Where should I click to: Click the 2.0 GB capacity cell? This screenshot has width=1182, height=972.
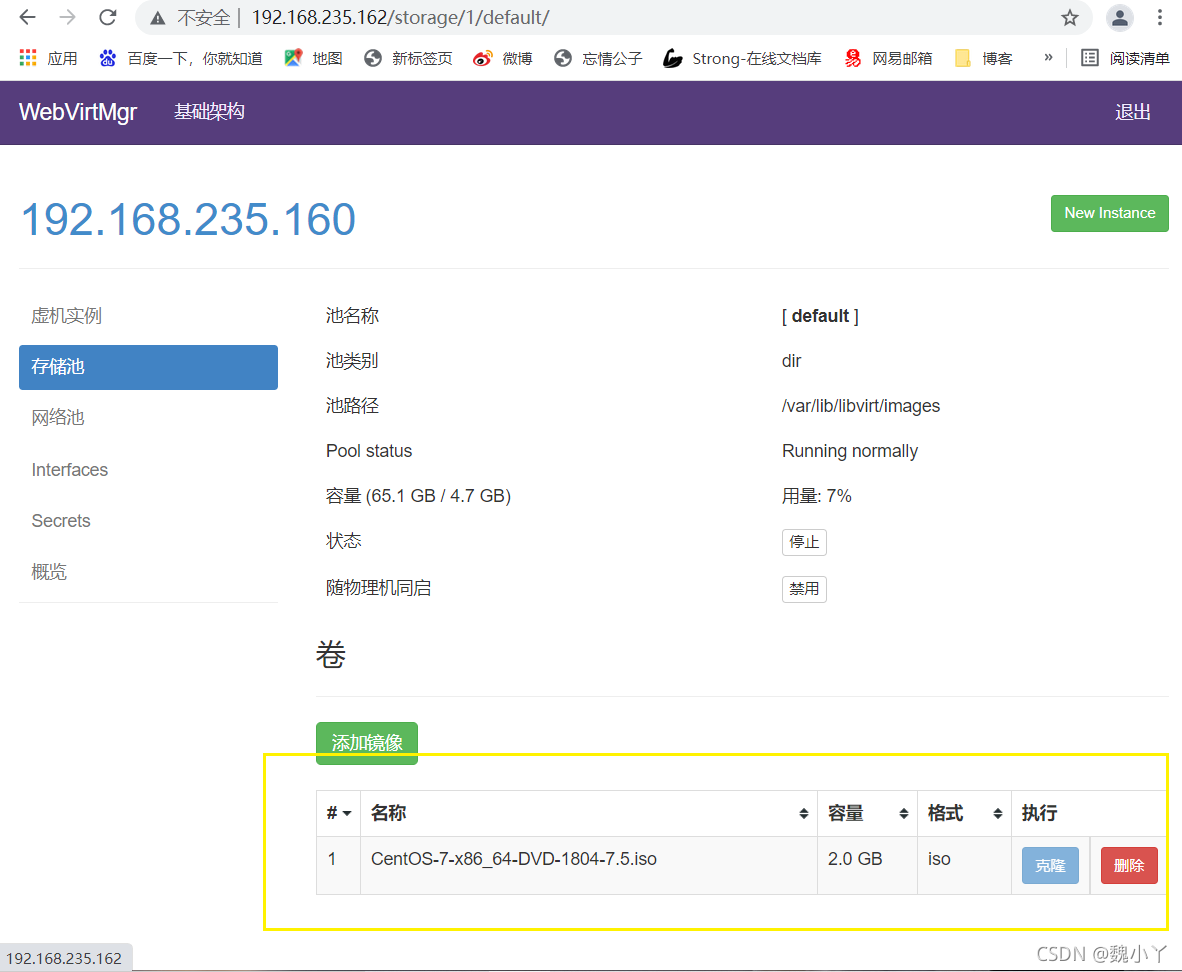(x=868, y=865)
